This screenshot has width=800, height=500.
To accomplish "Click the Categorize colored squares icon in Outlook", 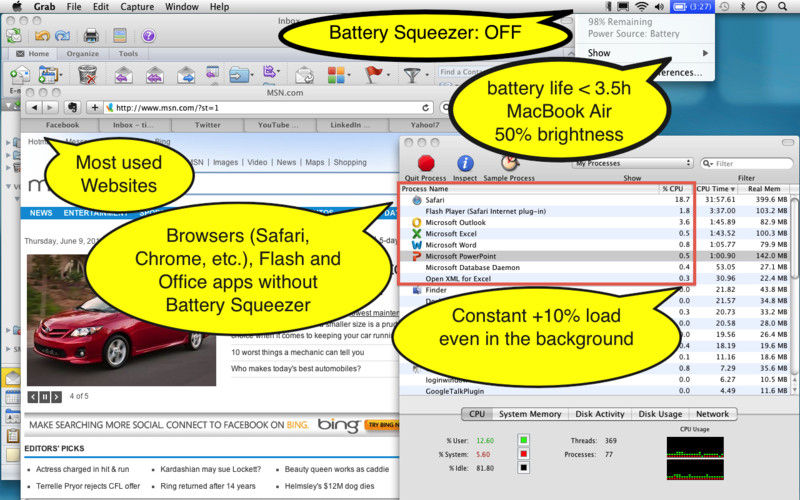I will click(336, 75).
